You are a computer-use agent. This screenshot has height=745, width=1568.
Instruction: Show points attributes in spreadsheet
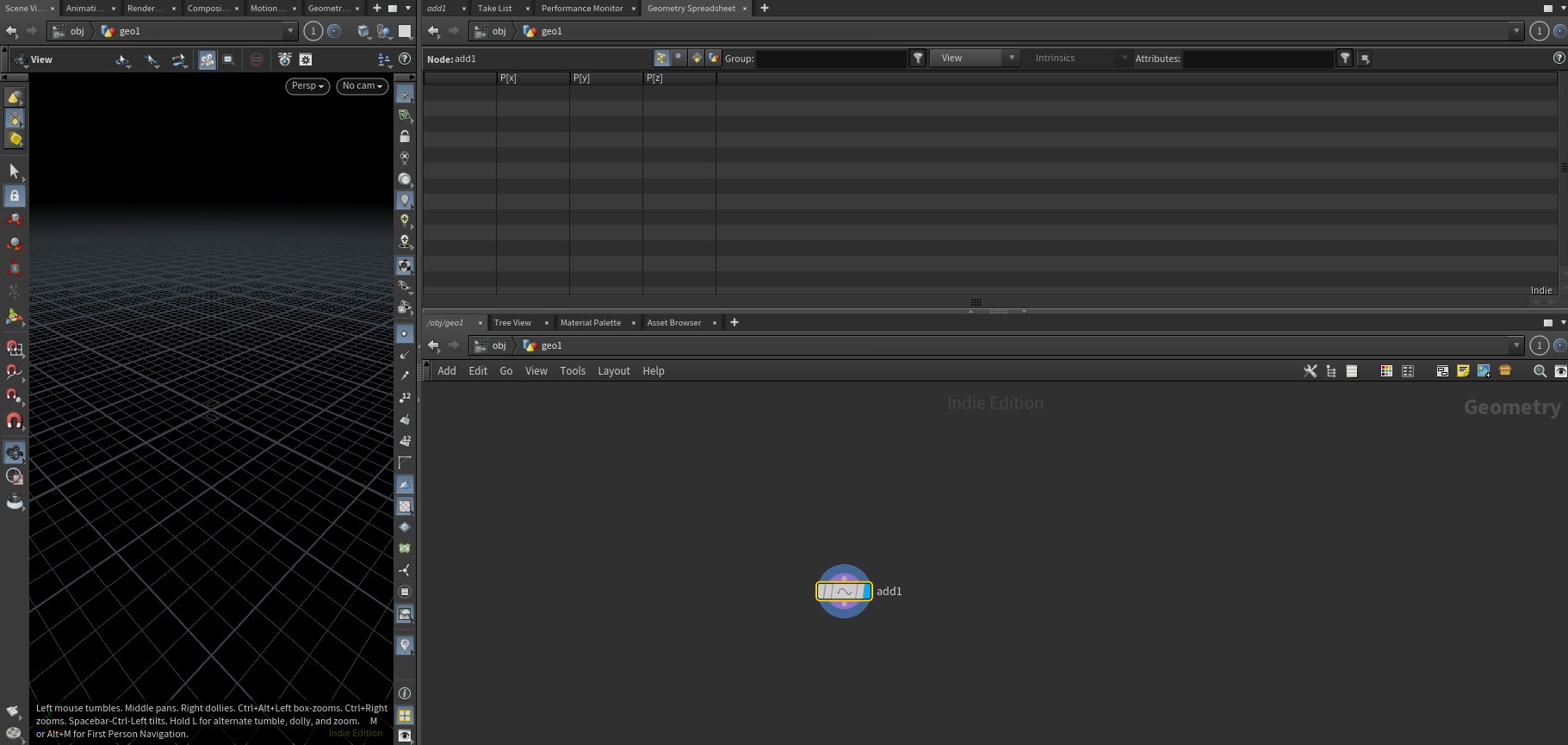pyautogui.click(x=661, y=58)
